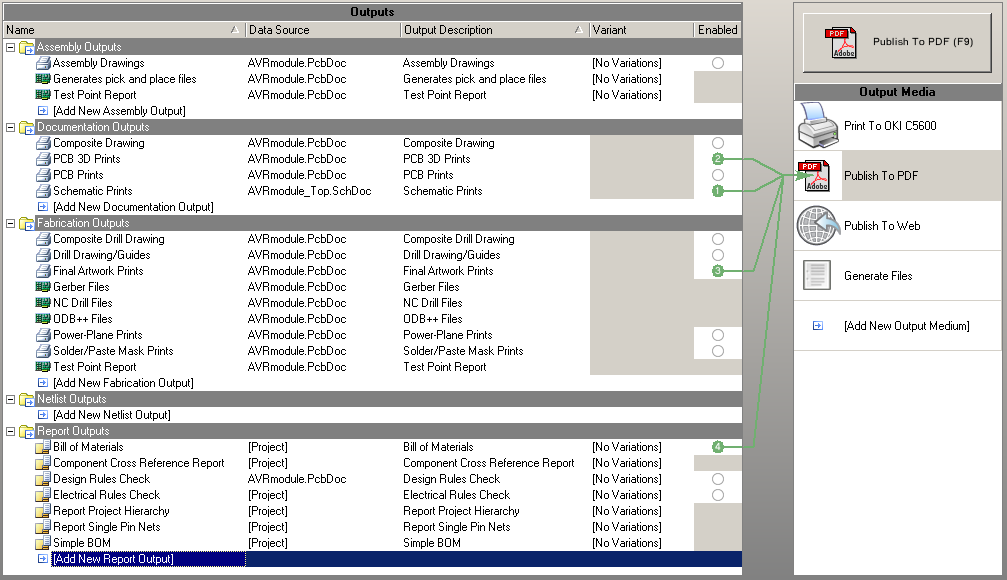Click the Report Project Hierarchy icon

43,511
